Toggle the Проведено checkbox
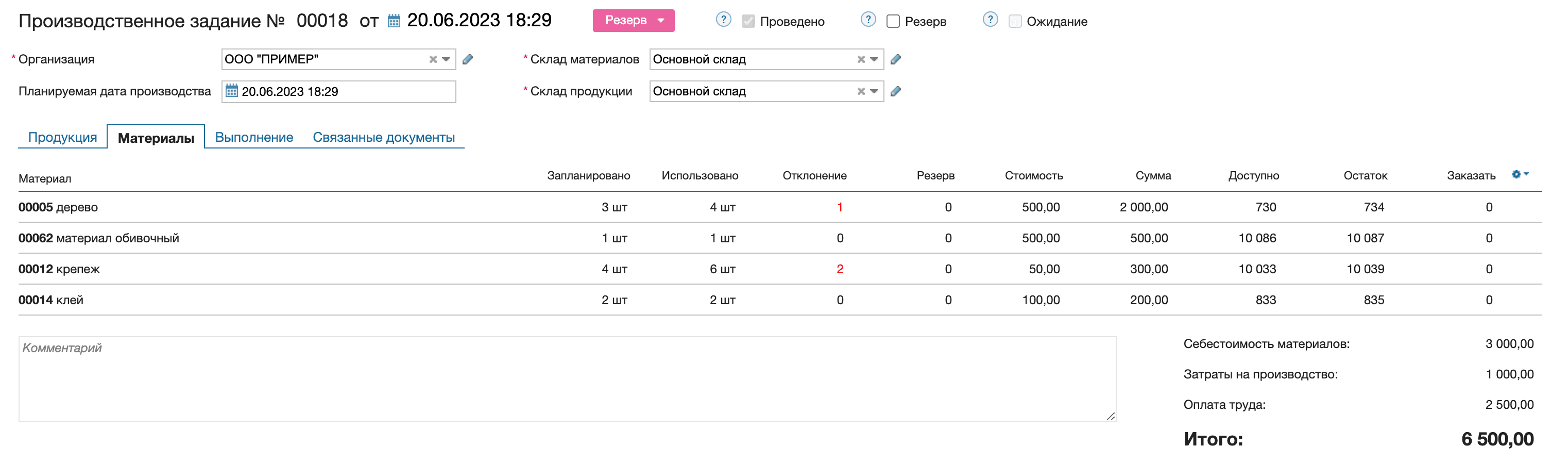This screenshot has height=463, width=1568. click(748, 21)
